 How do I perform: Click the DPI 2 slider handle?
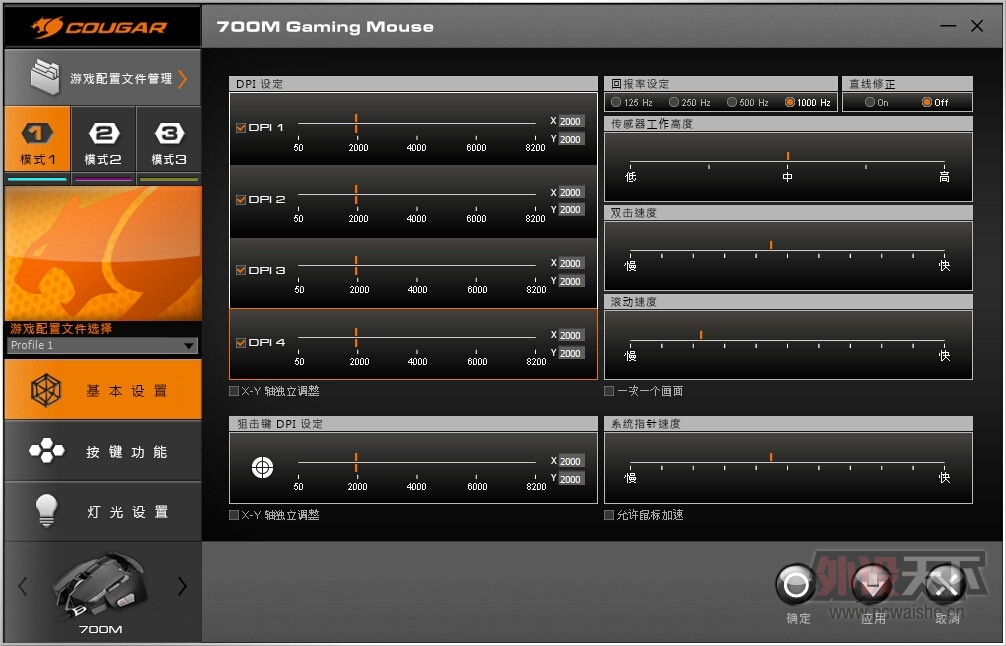[x=356, y=194]
